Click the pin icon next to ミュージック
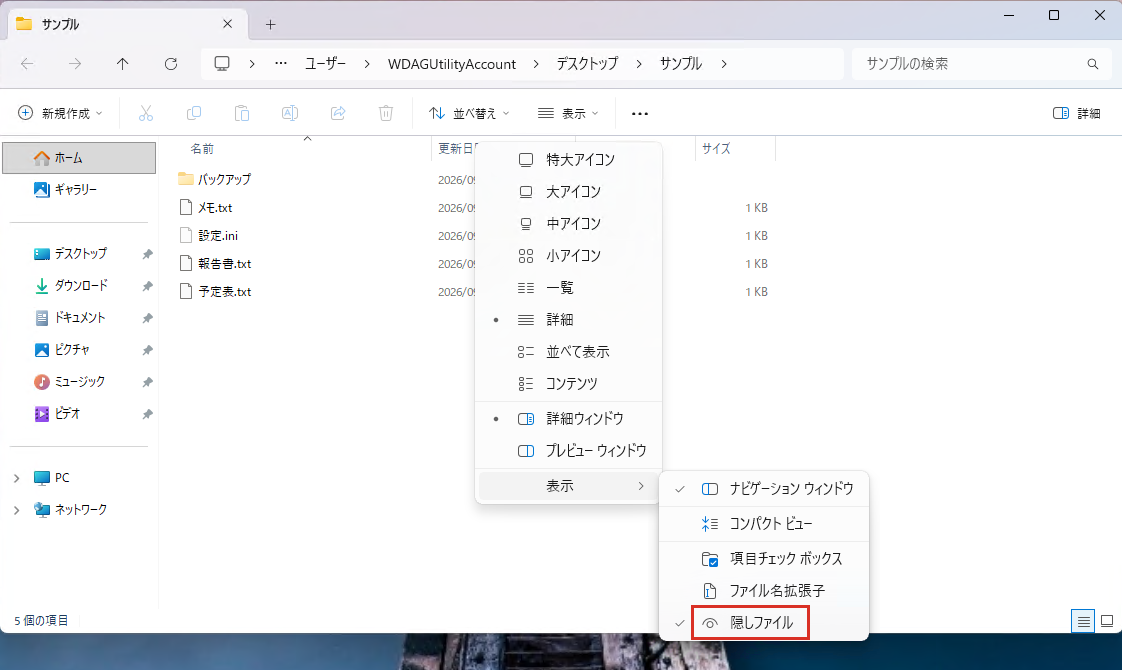The image size is (1122, 670). tap(147, 382)
